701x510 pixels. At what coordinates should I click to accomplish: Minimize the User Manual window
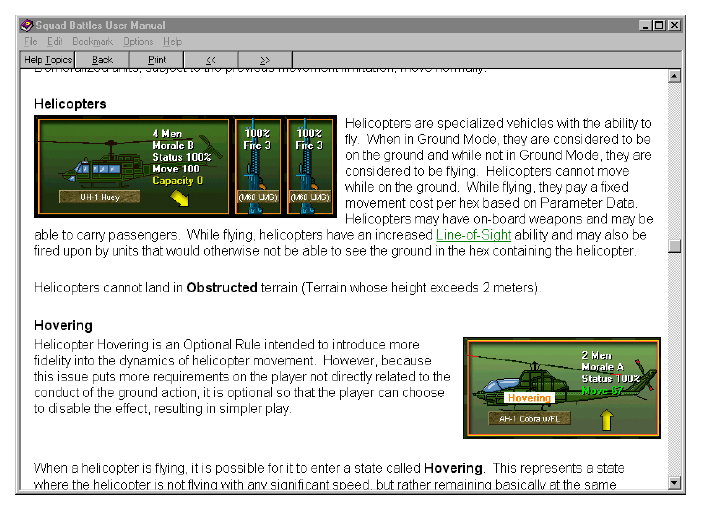tap(645, 25)
